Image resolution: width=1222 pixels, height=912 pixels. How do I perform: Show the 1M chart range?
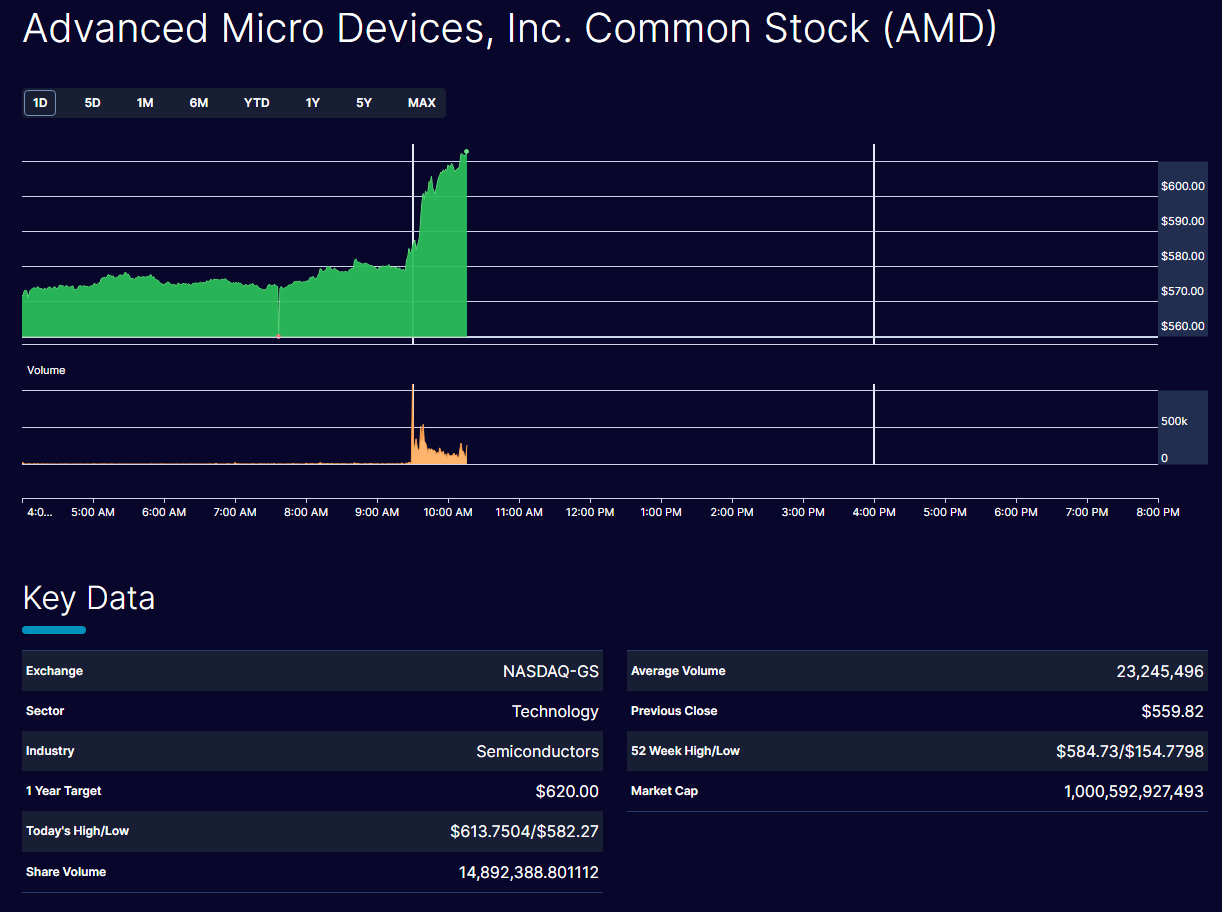click(145, 103)
